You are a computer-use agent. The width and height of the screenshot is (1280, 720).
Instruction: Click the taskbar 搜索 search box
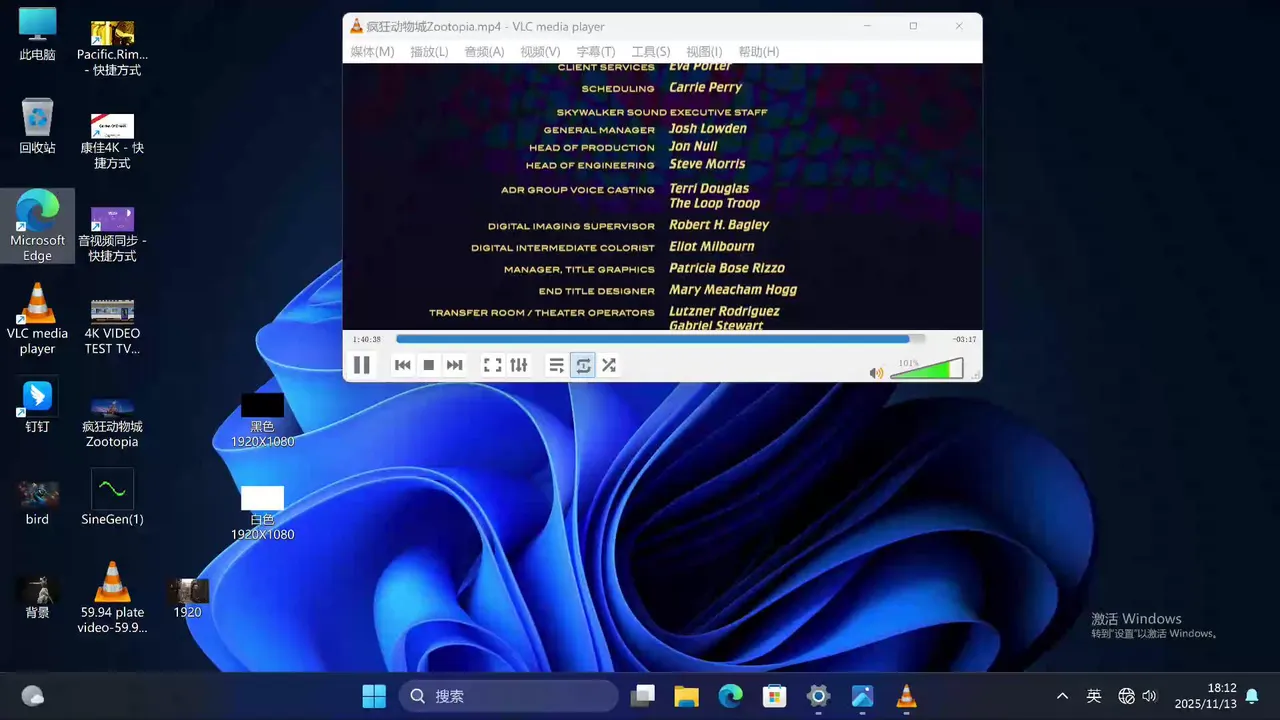coord(509,696)
